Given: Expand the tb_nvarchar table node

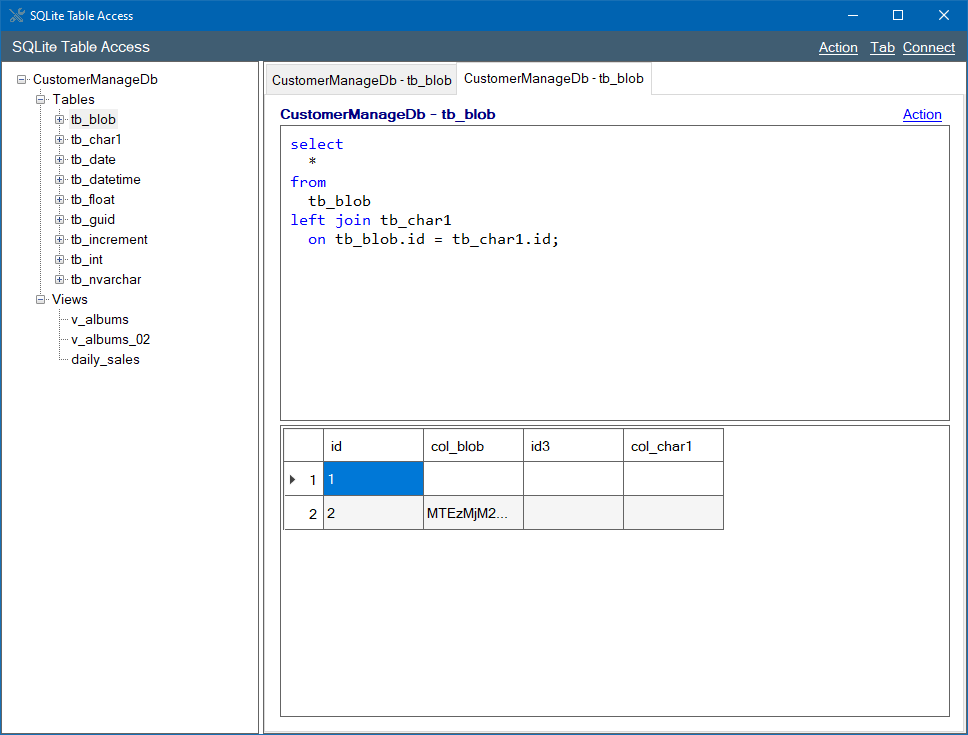Looking at the screenshot, I should click(59, 280).
